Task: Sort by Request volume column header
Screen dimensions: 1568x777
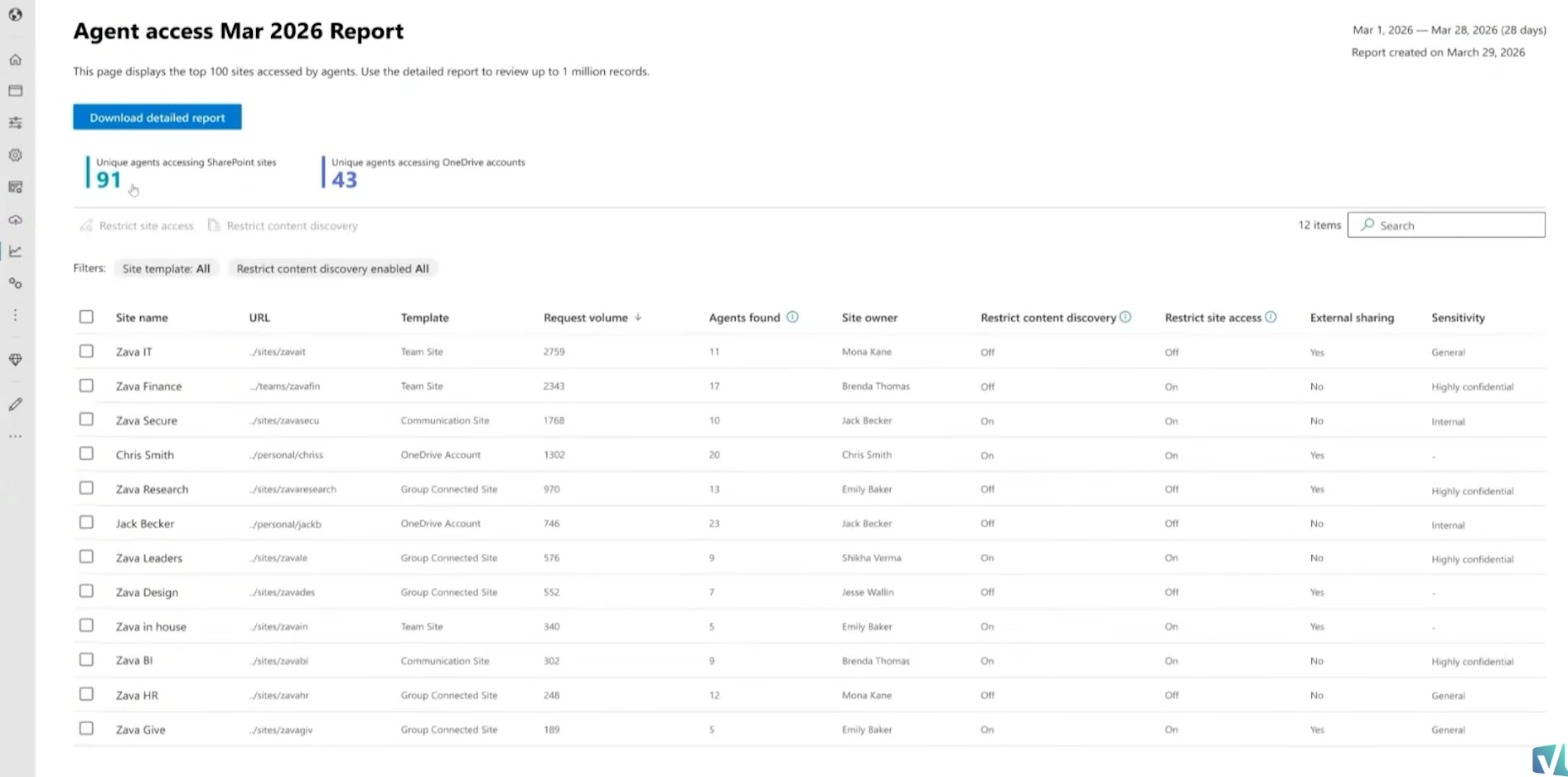Action: click(586, 318)
